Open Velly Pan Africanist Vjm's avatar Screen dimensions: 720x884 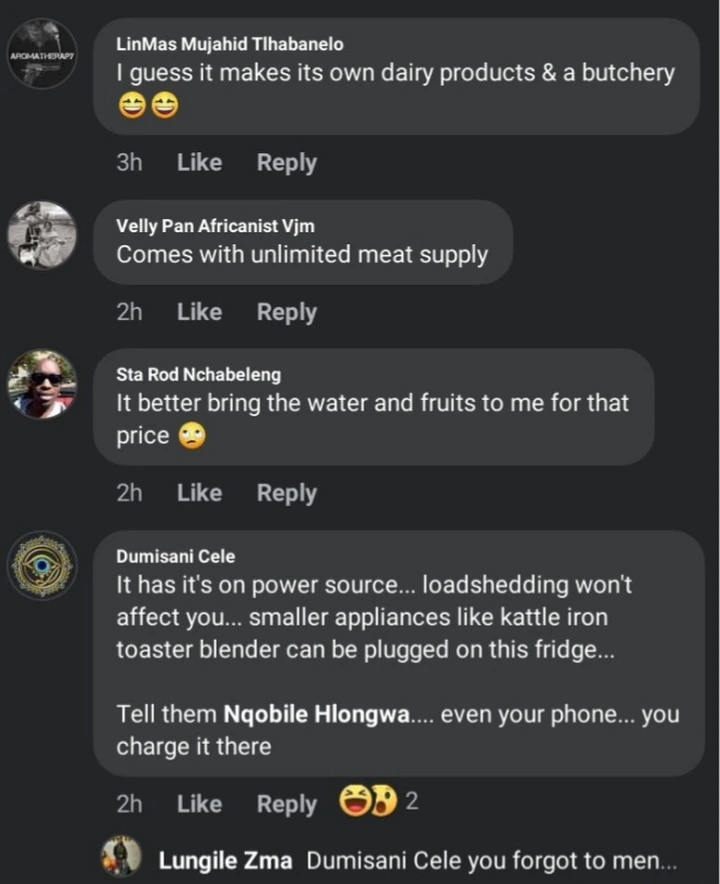click(42, 235)
